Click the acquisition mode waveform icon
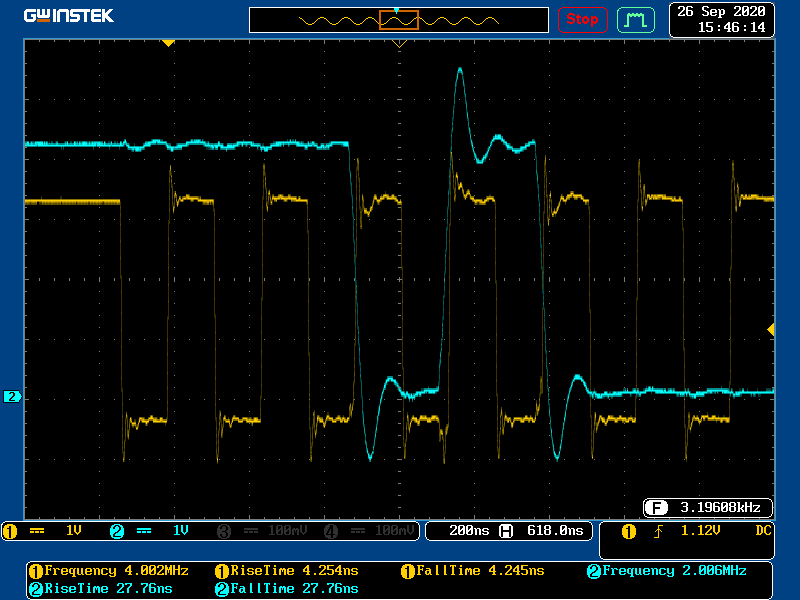Viewport: 800px width, 600px height. point(635,19)
